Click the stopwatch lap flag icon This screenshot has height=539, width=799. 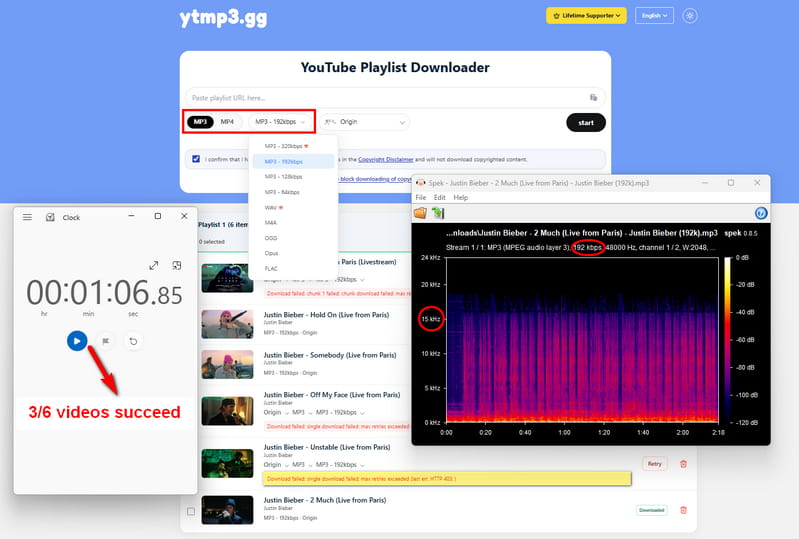click(105, 341)
